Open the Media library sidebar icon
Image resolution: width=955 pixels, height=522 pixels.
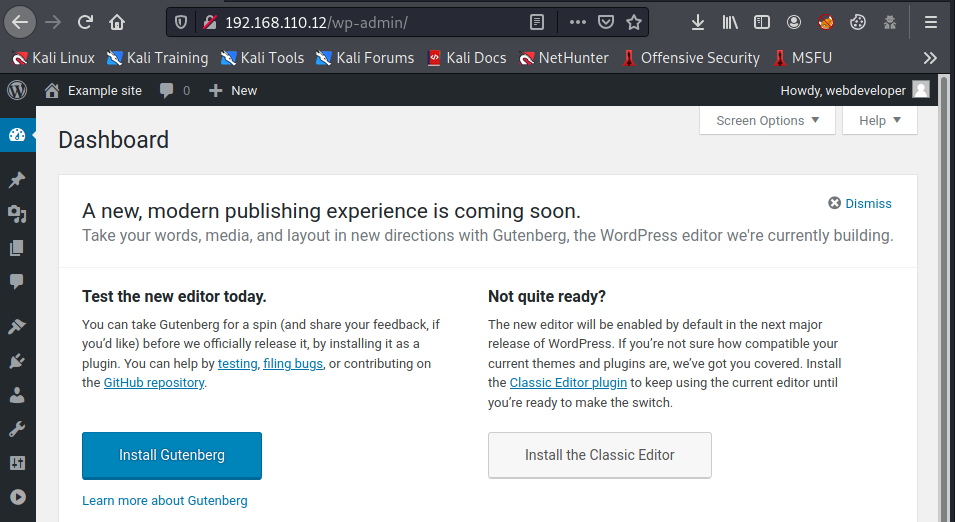tap(17, 214)
